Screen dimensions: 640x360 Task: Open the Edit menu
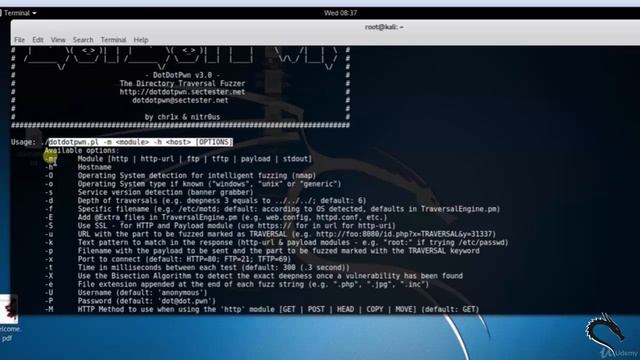[x=38, y=40]
